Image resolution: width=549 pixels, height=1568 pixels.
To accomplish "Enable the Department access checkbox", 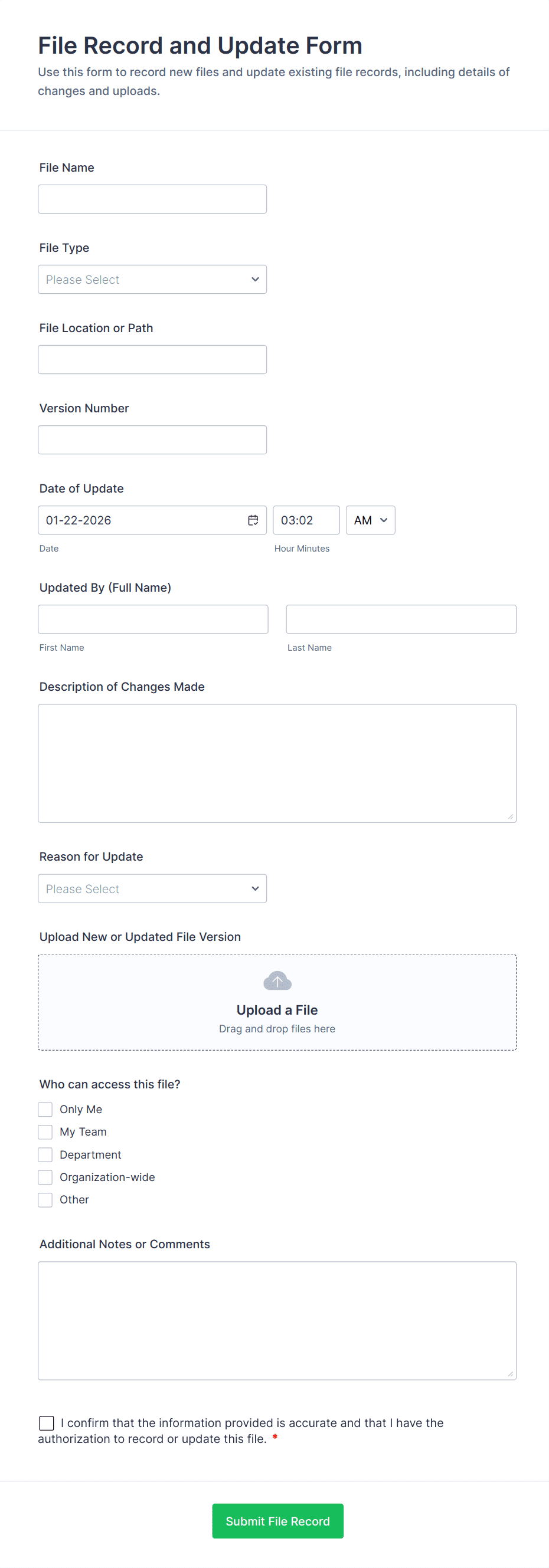I will pos(45,1154).
